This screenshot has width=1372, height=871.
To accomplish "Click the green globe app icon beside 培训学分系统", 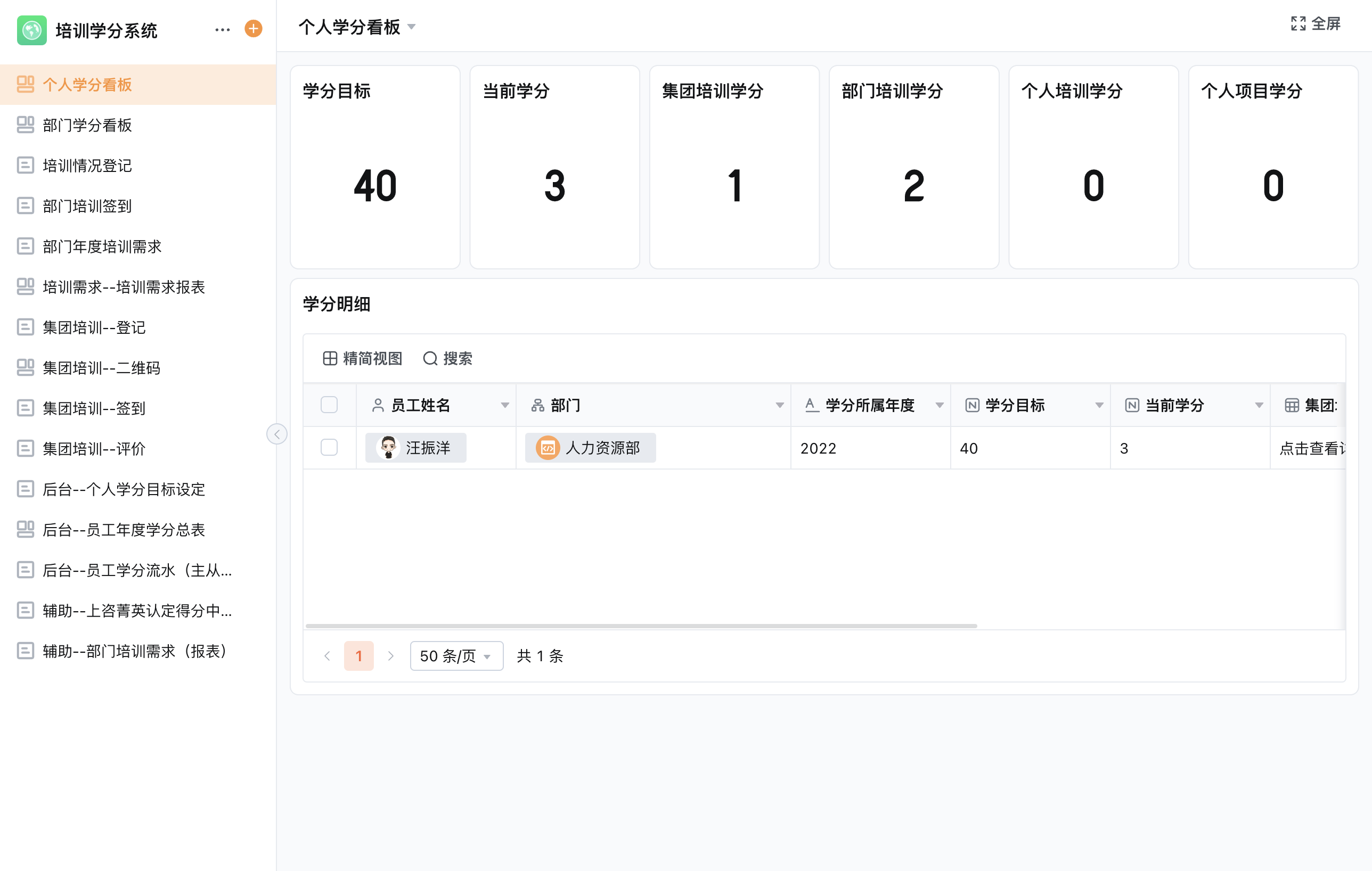I will [x=32, y=31].
